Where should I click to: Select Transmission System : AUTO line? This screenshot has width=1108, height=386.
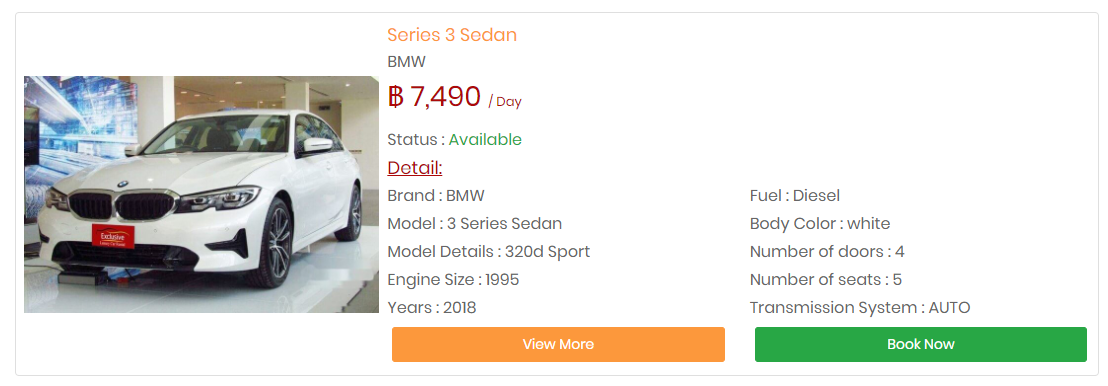tap(860, 308)
